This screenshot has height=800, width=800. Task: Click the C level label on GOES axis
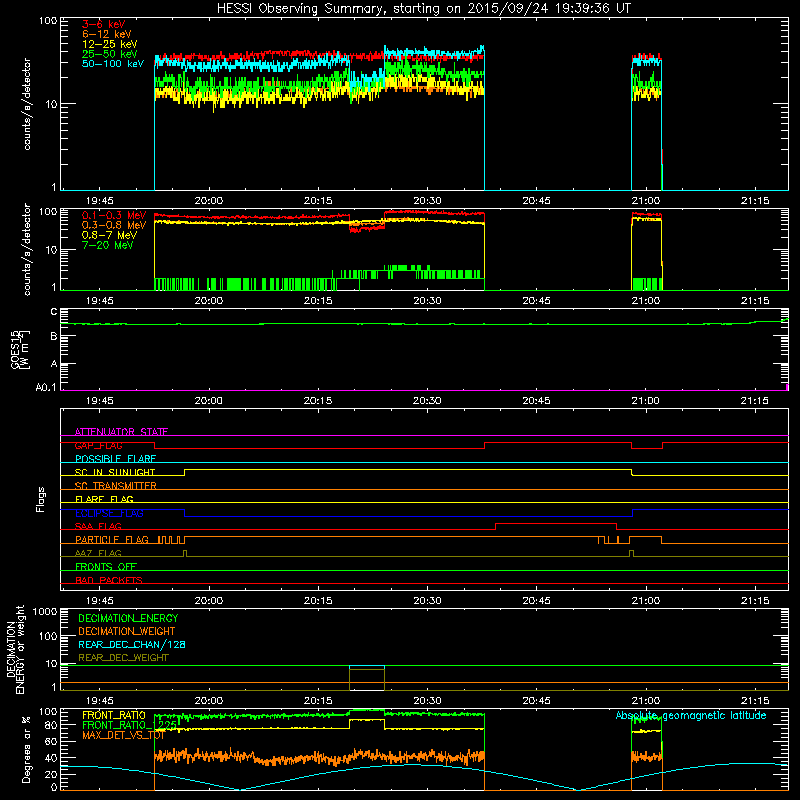[x=54, y=312]
